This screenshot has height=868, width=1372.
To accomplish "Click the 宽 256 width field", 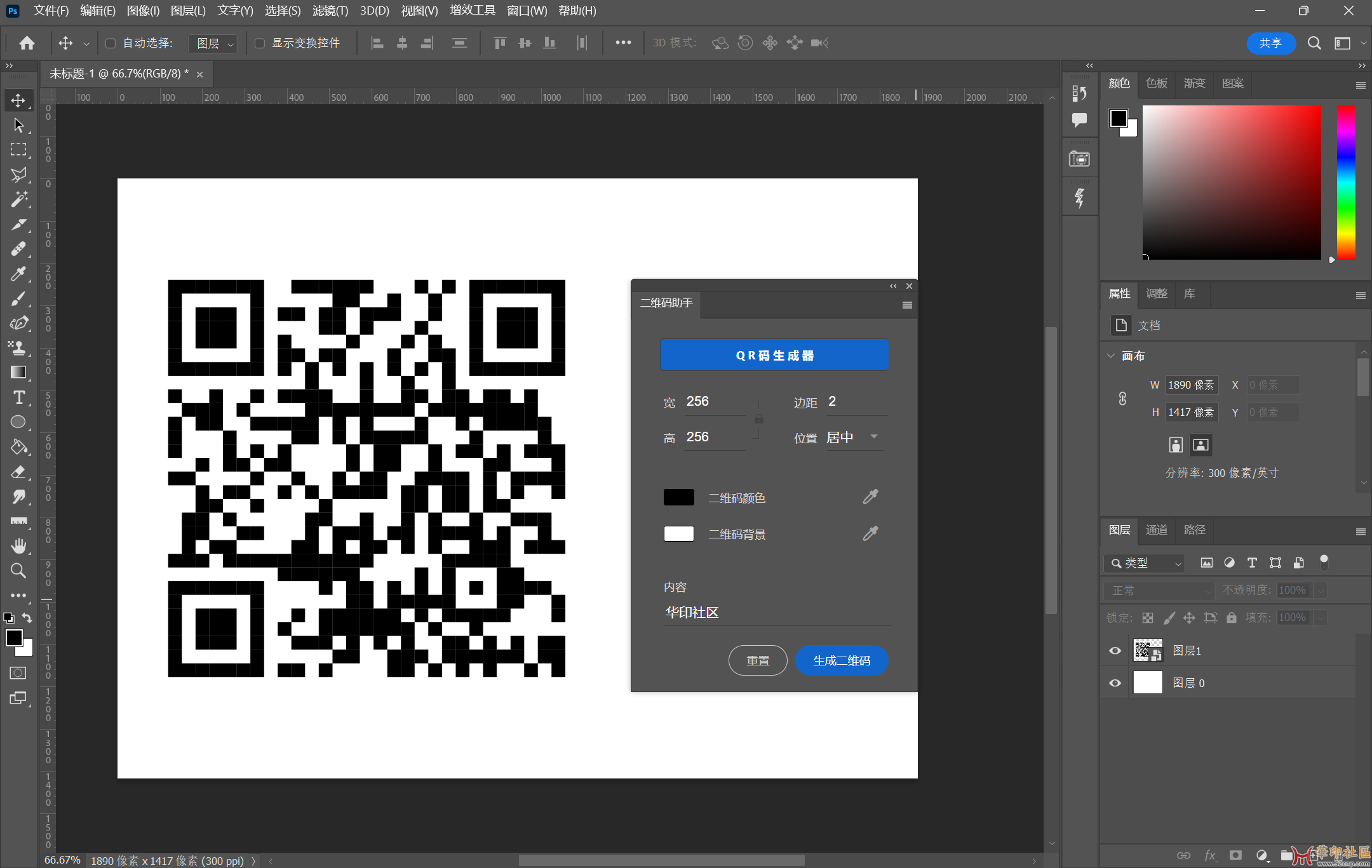I will (x=715, y=402).
